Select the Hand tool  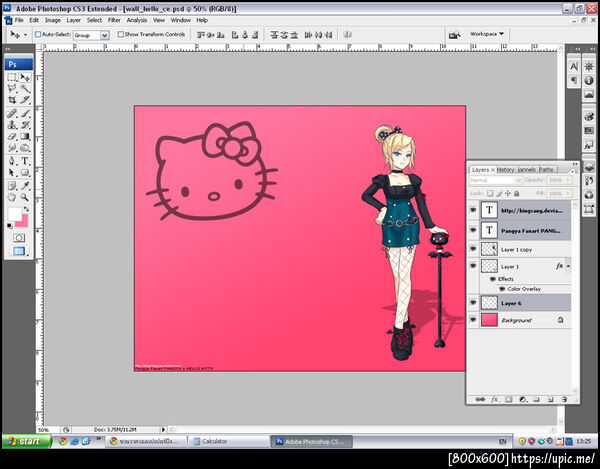coord(12,197)
